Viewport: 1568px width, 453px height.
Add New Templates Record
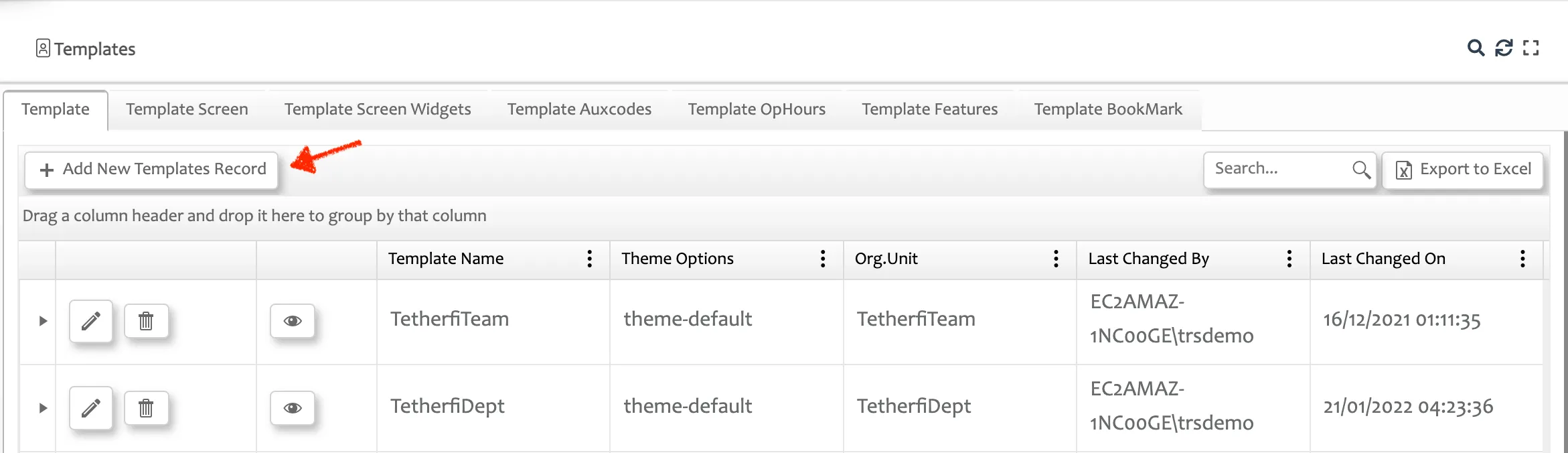pyautogui.click(x=152, y=170)
